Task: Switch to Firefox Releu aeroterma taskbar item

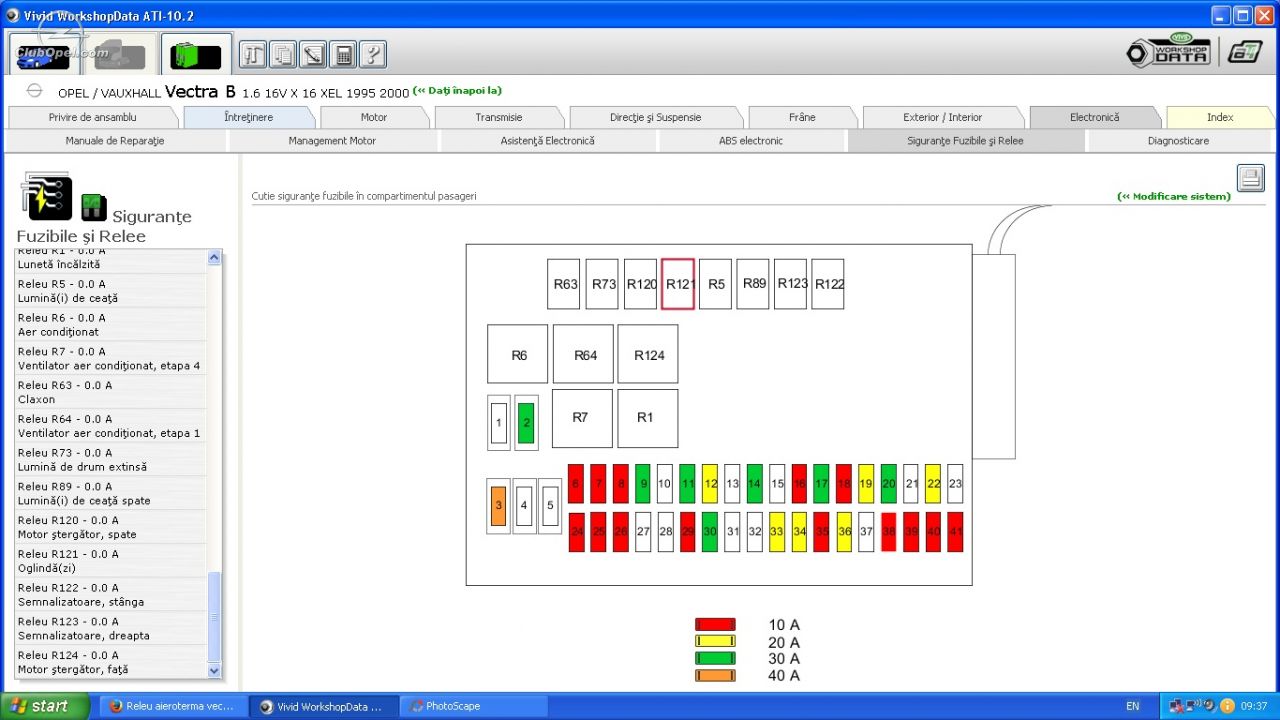Action: pyautogui.click(x=172, y=706)
